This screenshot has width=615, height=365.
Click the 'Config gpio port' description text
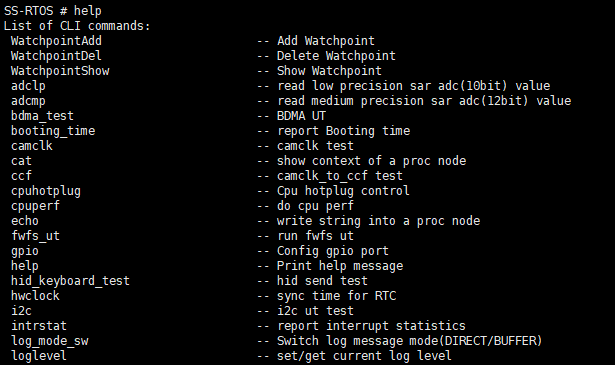click(333, 251)
